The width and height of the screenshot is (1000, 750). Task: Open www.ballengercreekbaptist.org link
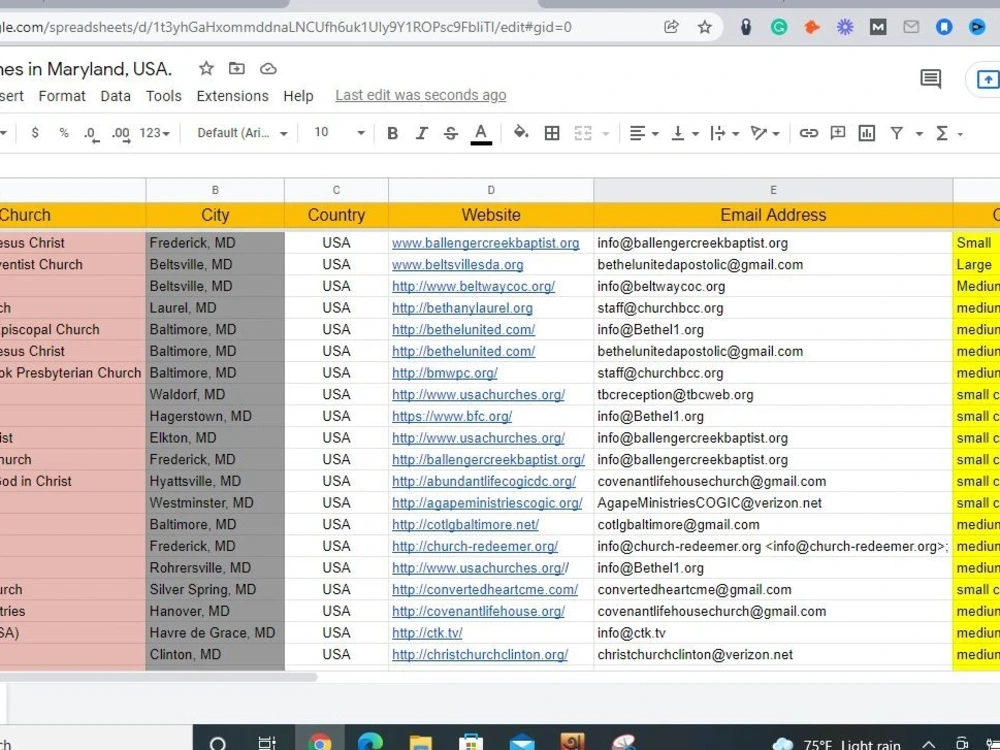click(x=485, y=243)
